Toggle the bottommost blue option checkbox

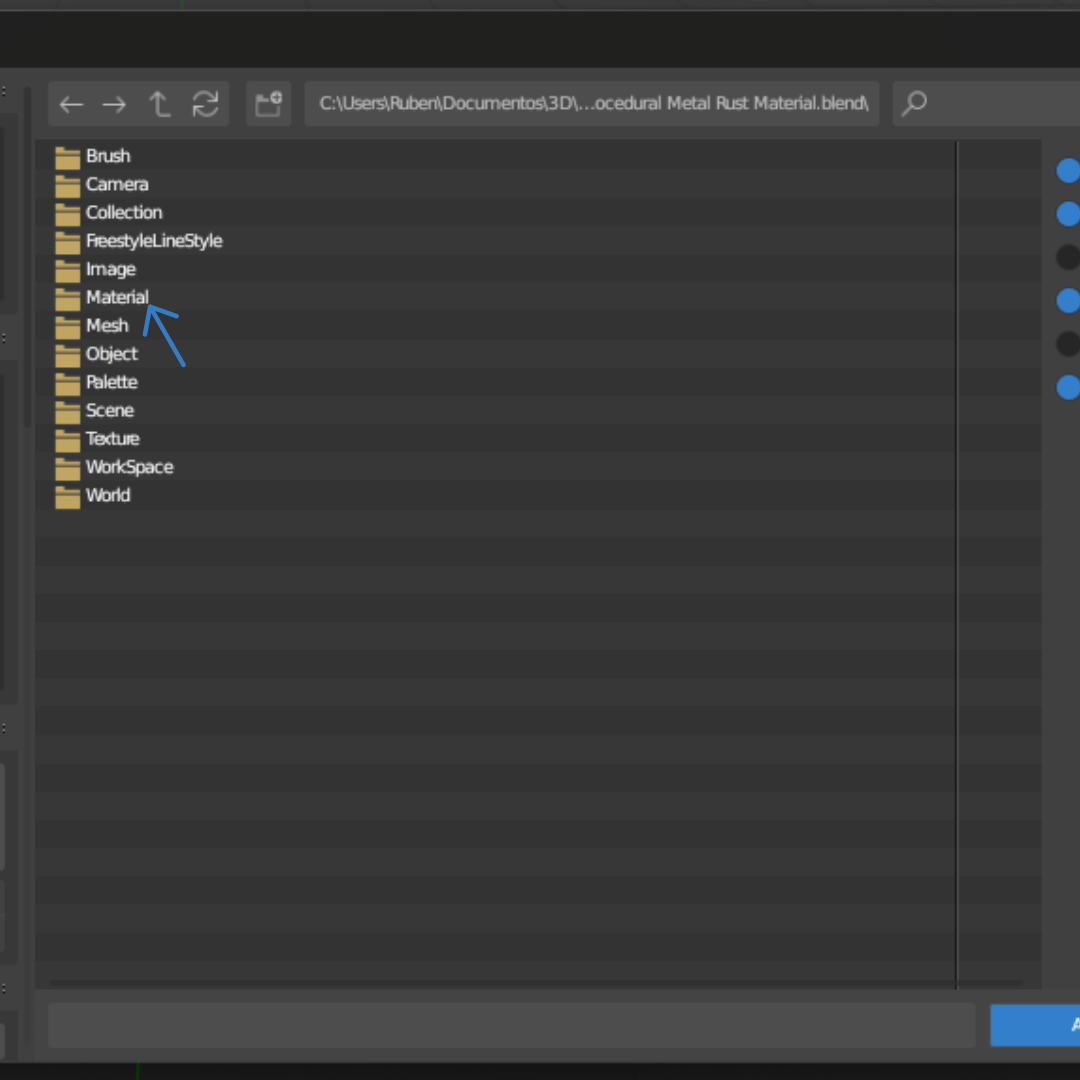1068,387
